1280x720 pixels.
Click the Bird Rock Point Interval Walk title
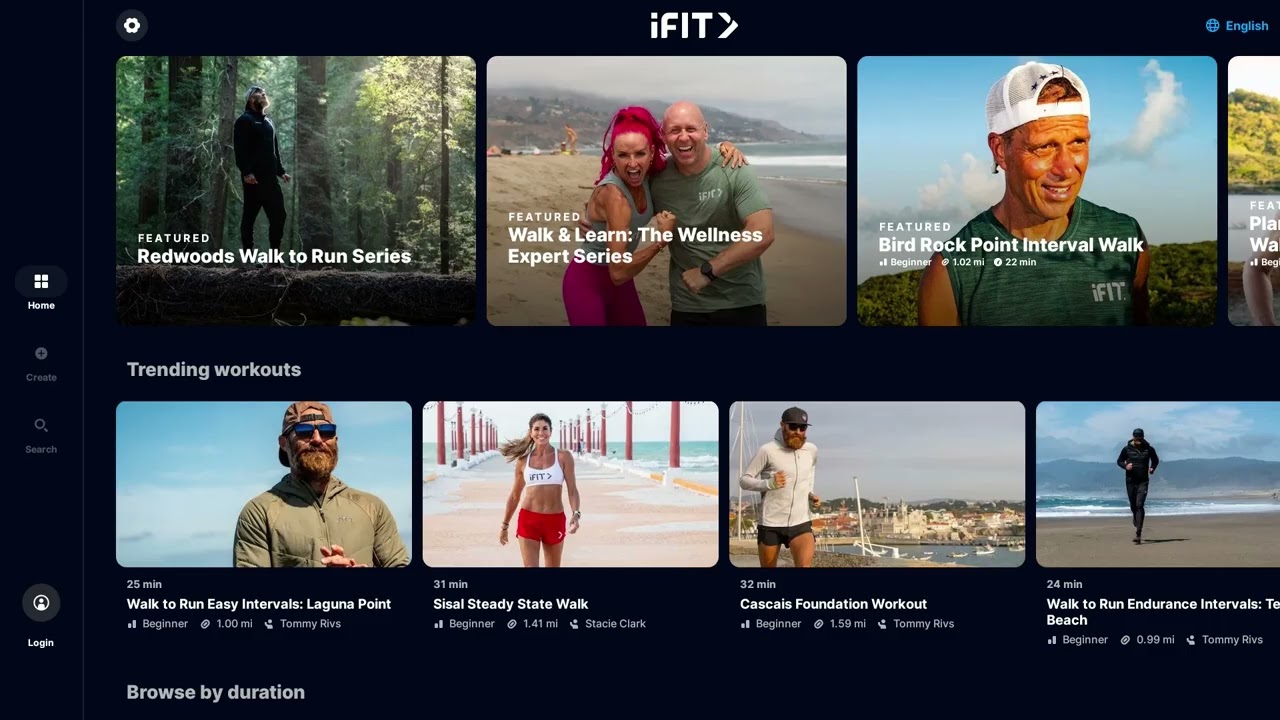[x=1011, y=245]
